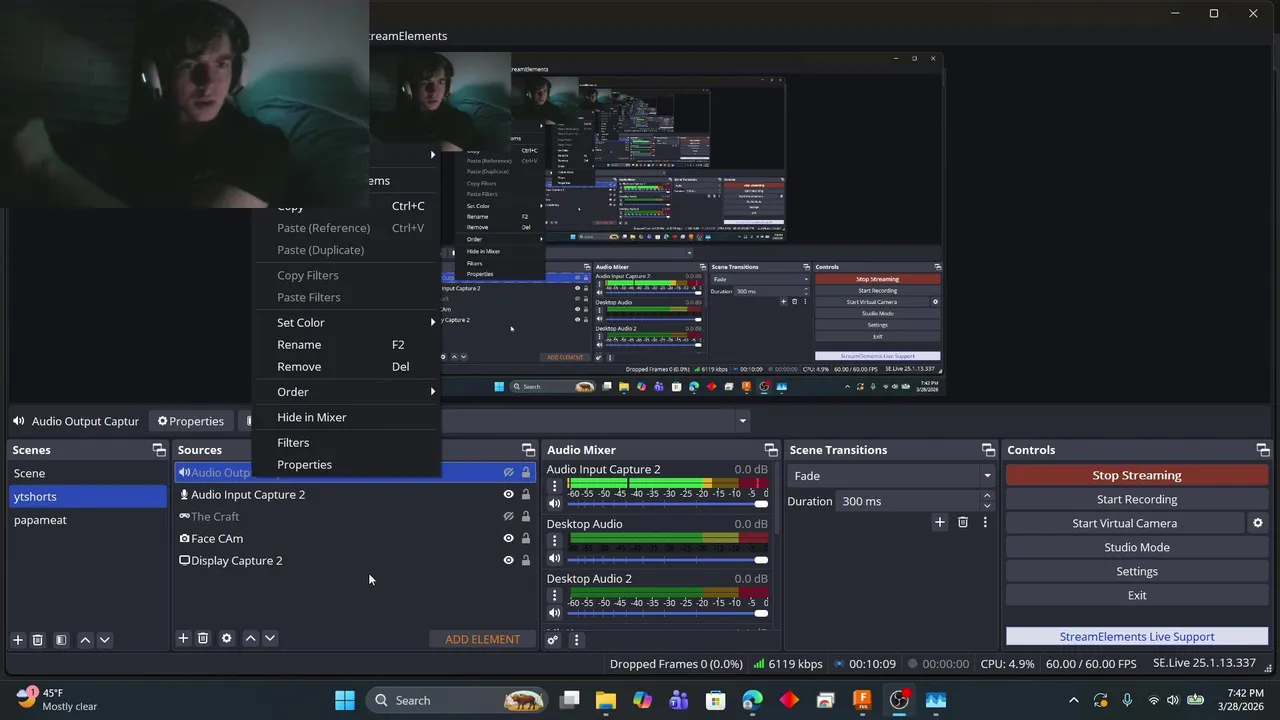
Task: Open transition properties three-dots icon
Action: (985, 522)
